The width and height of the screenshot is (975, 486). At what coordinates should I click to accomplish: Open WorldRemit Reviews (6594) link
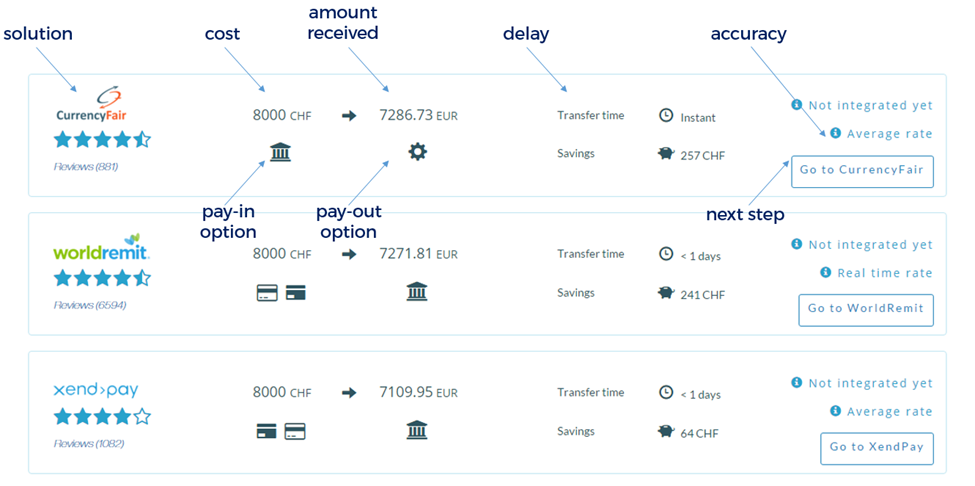tap(89, 305)
